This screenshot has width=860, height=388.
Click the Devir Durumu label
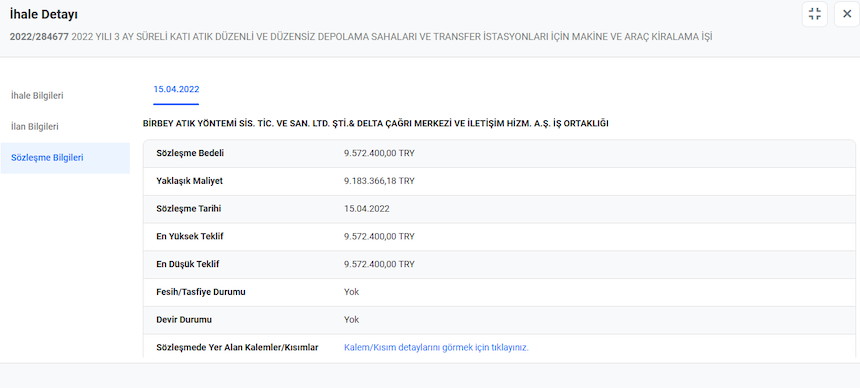tap(184, 319)
